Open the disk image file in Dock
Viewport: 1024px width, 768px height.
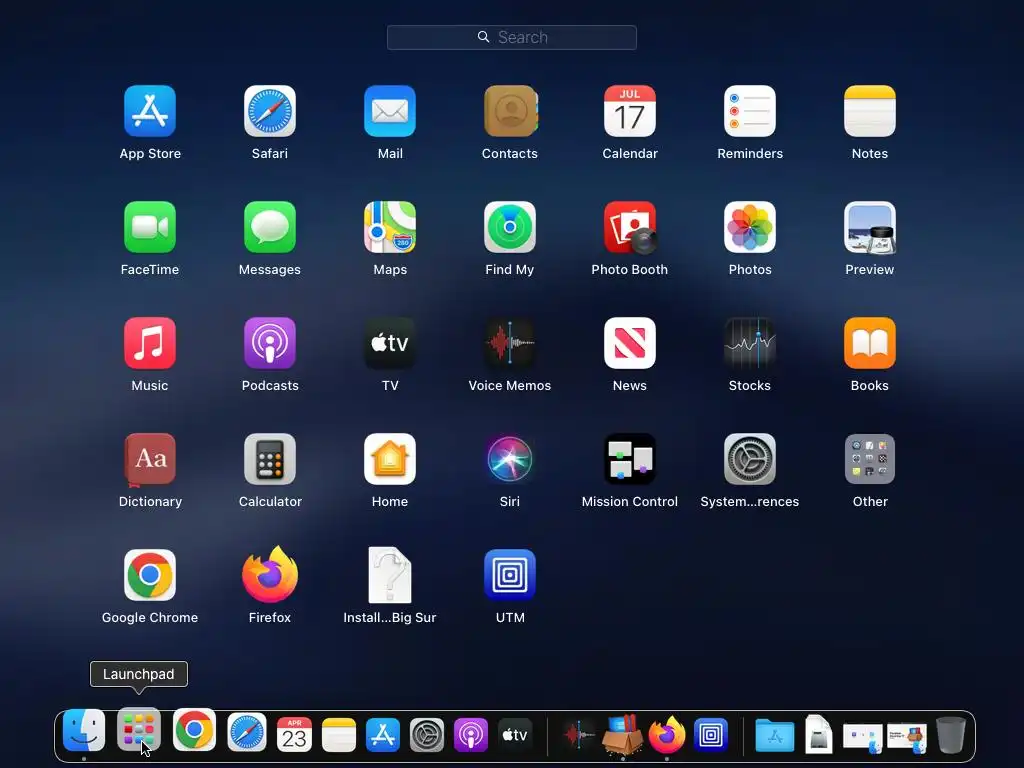[818, 734]
